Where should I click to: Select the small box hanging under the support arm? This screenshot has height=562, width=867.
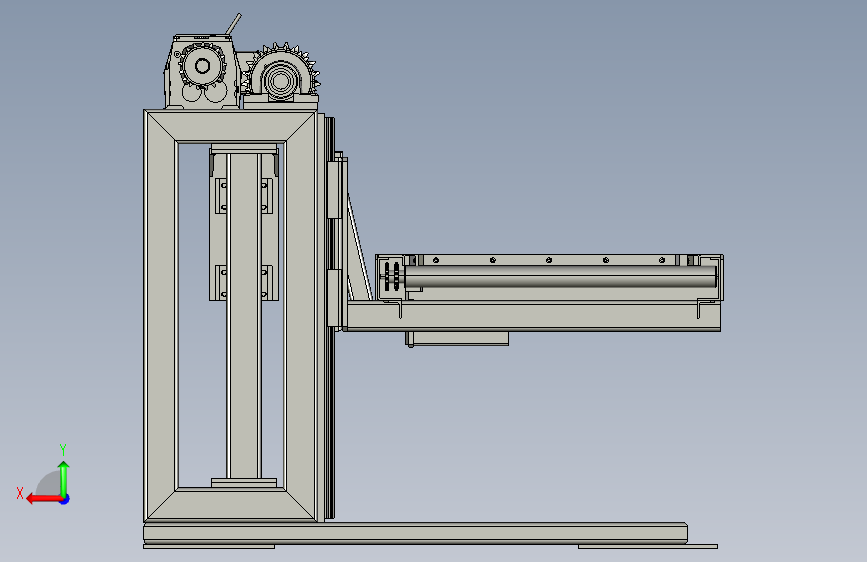tap(457, 339)
